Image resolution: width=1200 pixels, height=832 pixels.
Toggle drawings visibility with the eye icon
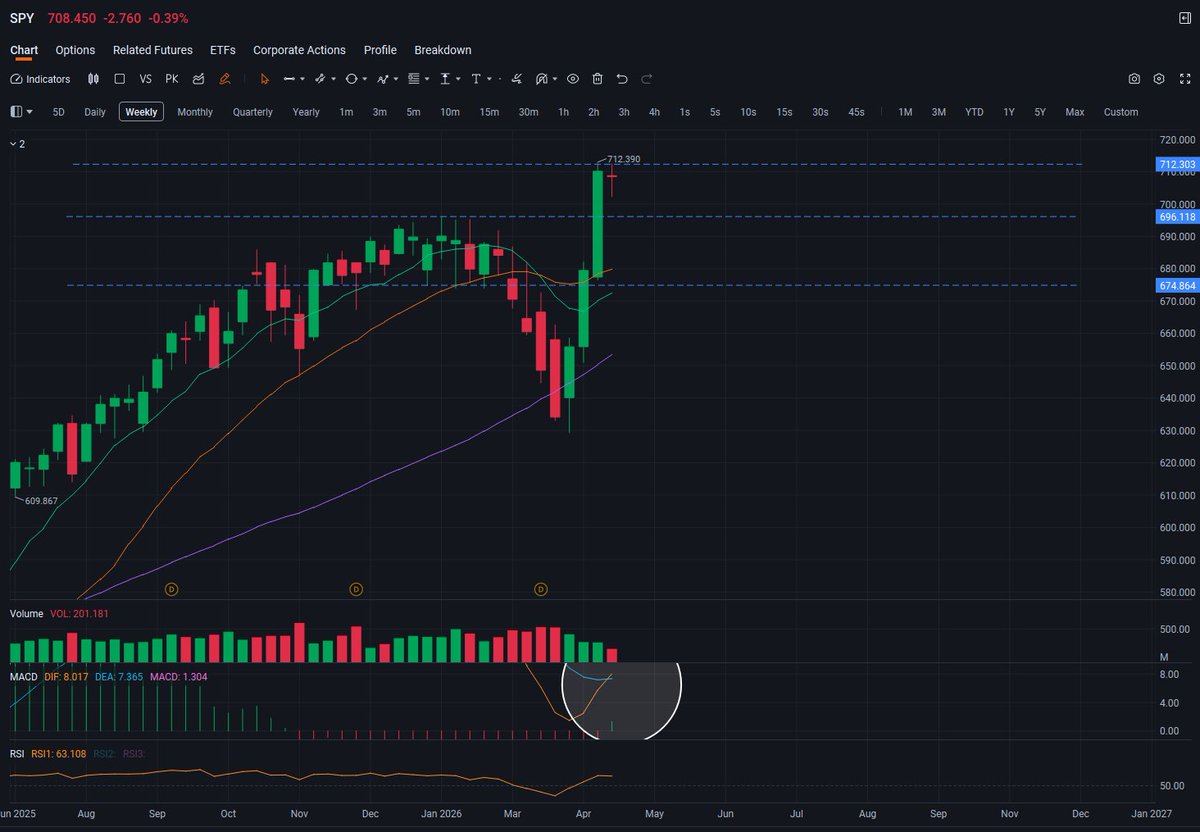pyautogui.click(x=573, y=79)
